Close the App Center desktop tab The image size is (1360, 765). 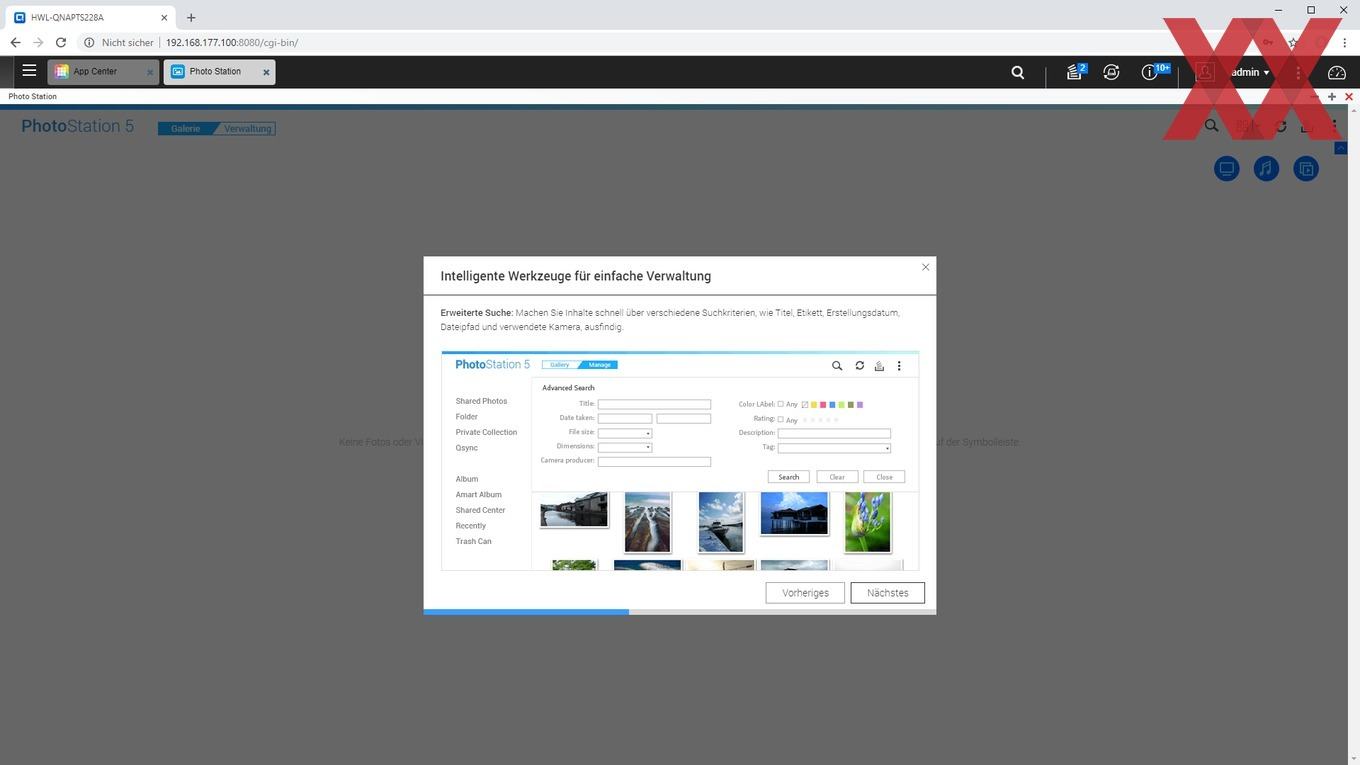(150, 72)
